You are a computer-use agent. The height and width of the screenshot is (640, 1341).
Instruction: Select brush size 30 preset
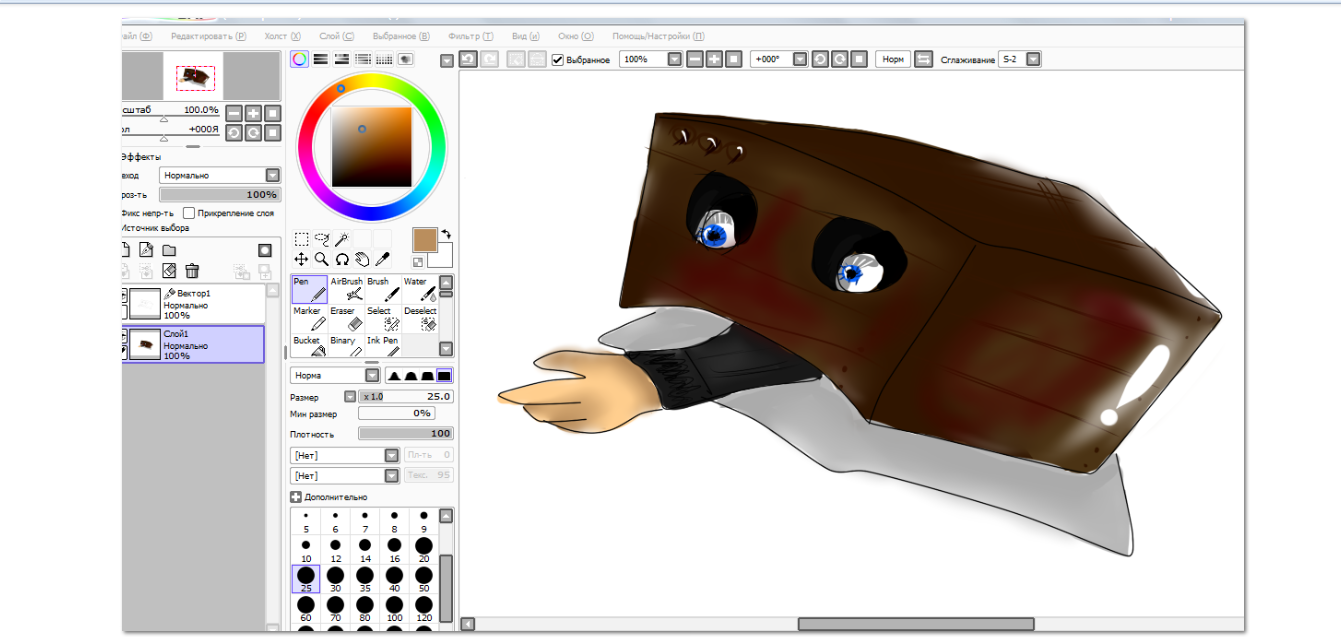pyautogui.click(x=335, y=579)
